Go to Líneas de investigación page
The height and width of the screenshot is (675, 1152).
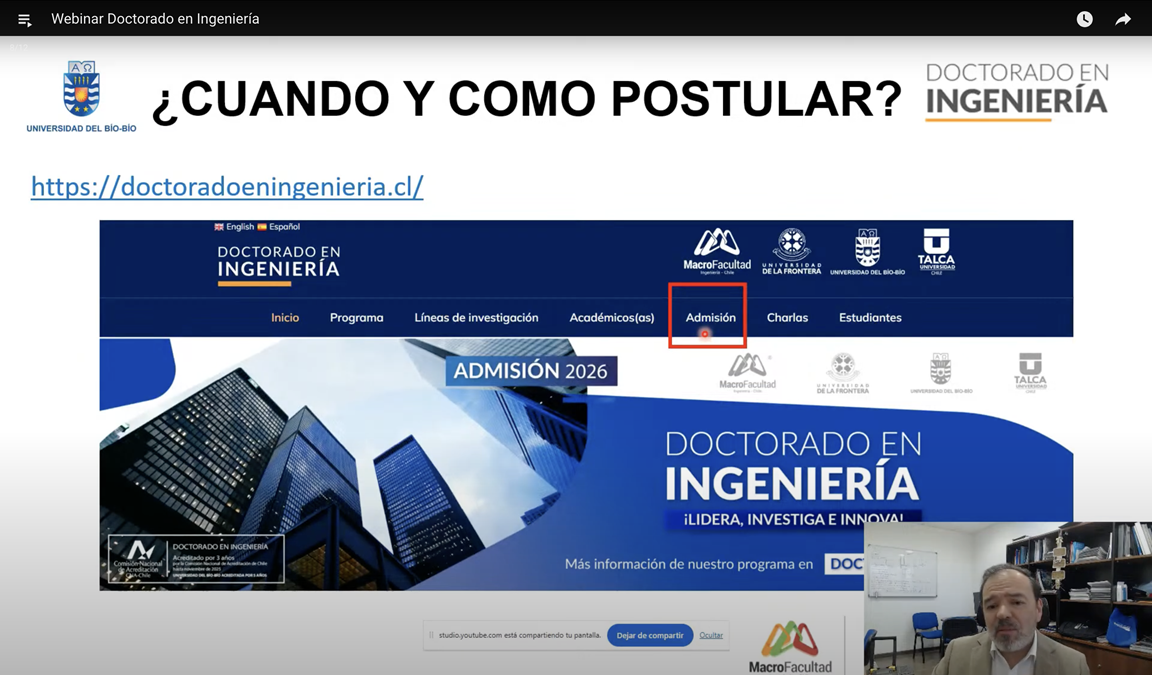[476, 317]
